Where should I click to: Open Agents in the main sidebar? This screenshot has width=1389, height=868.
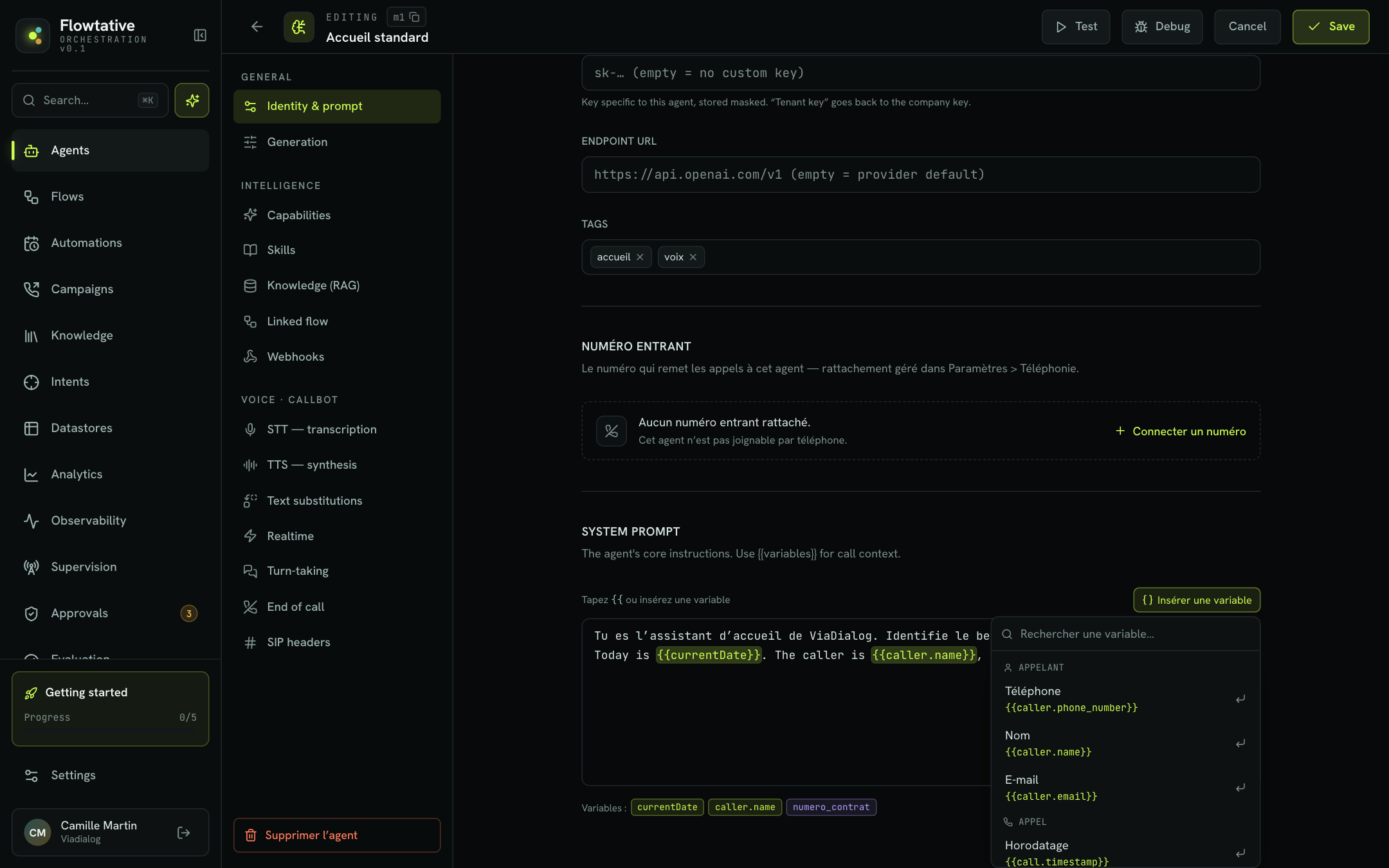point(111,150)
